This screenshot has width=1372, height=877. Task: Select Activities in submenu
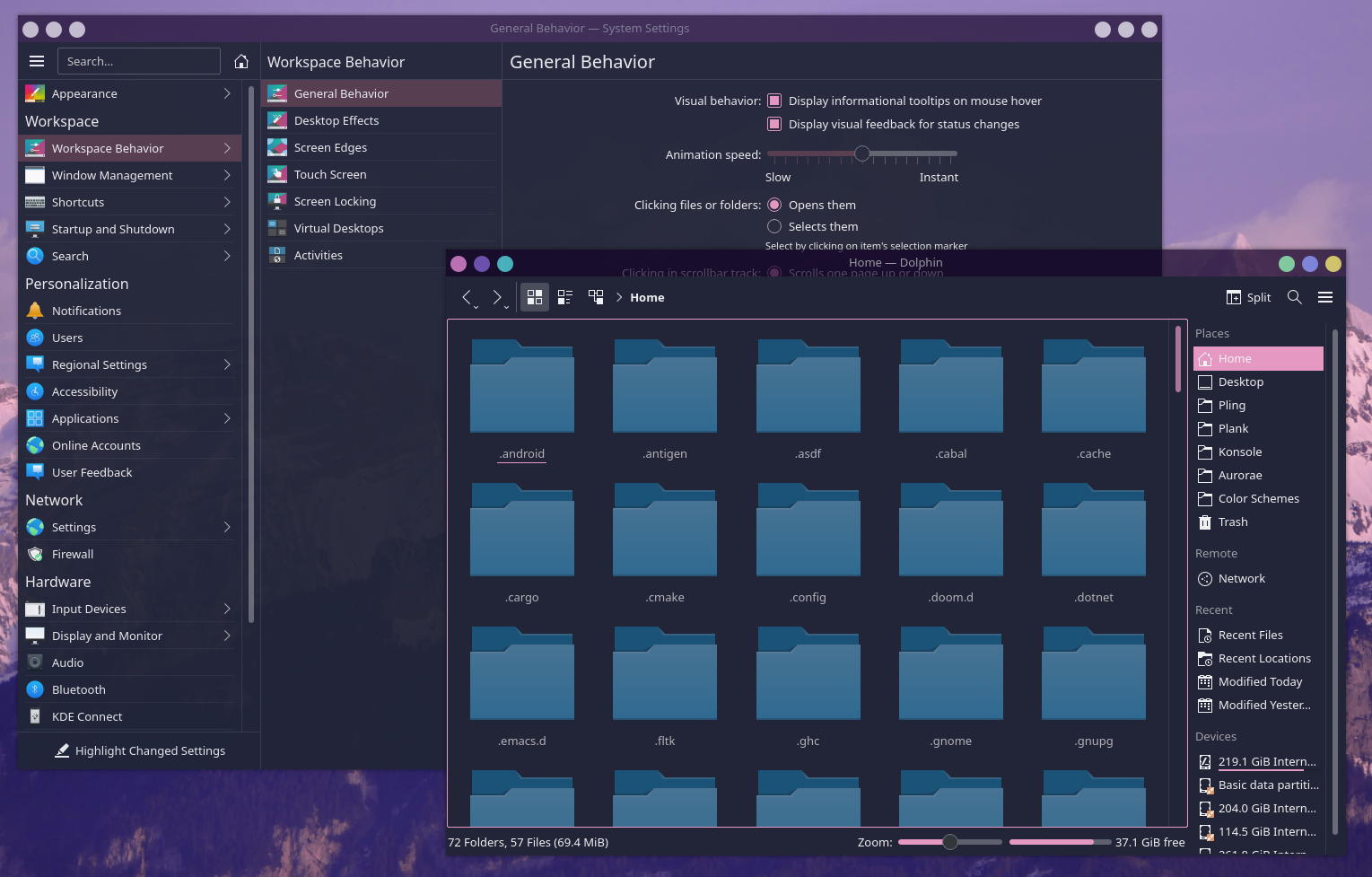click(354, 255)
